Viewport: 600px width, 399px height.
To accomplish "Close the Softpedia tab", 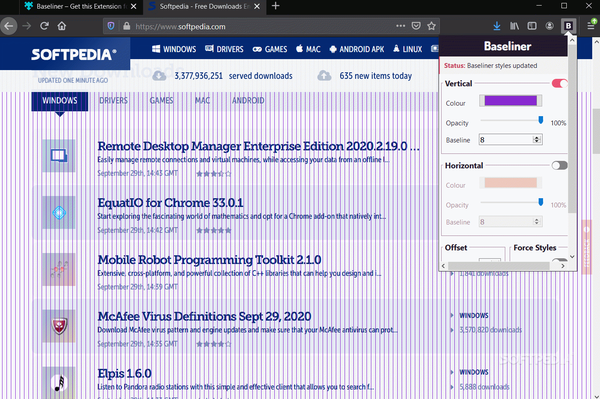I will click(x=257, y=6).
